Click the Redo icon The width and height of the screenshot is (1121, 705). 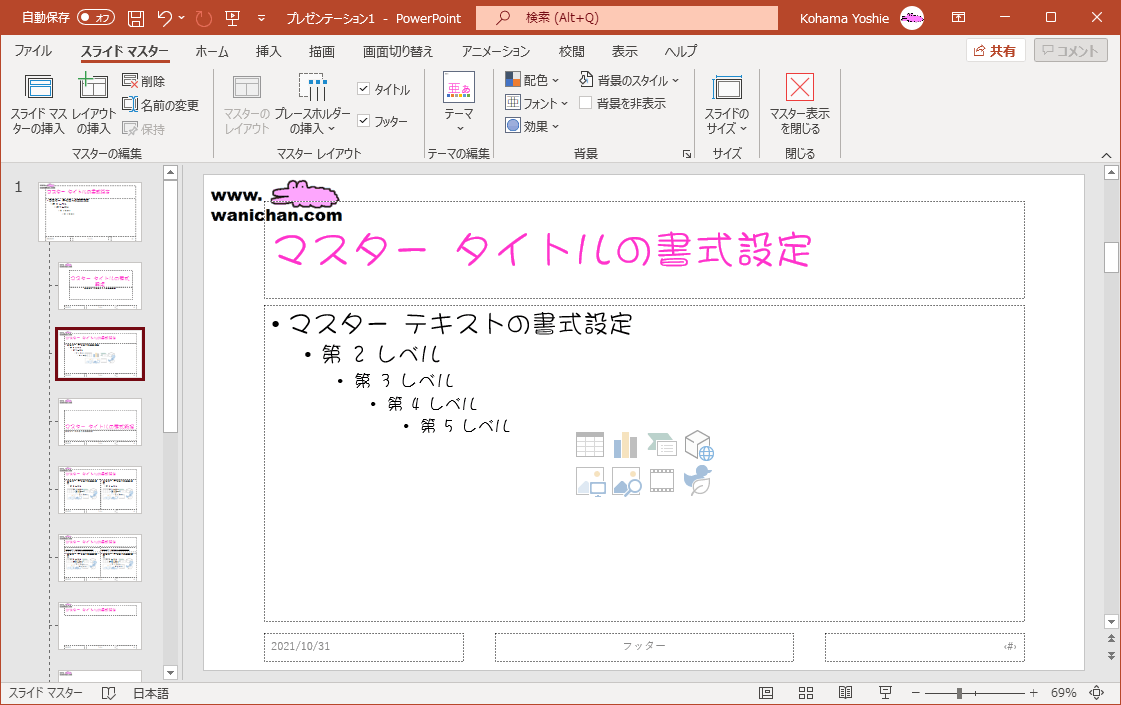(x=204, y=18)
